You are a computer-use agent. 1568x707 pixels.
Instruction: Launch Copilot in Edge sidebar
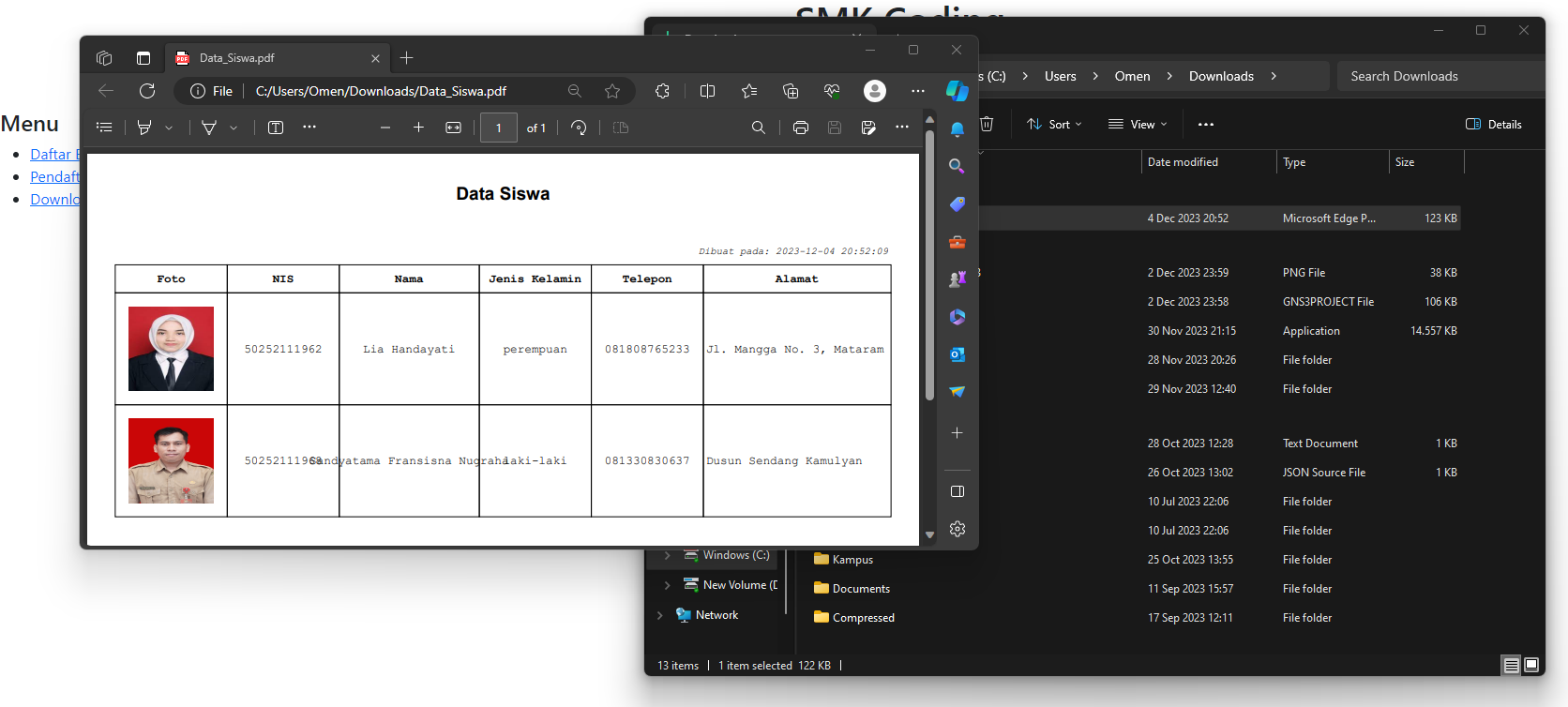coord(957,91)
